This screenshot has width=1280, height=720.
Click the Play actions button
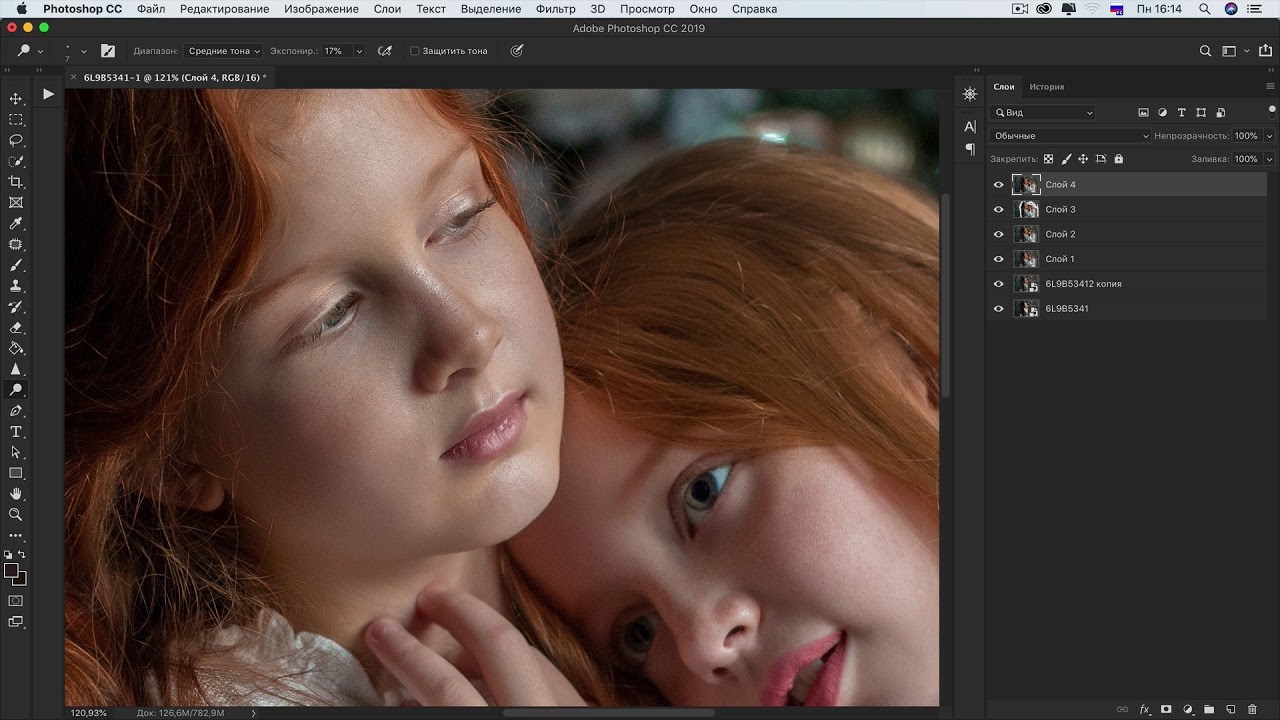48,94
